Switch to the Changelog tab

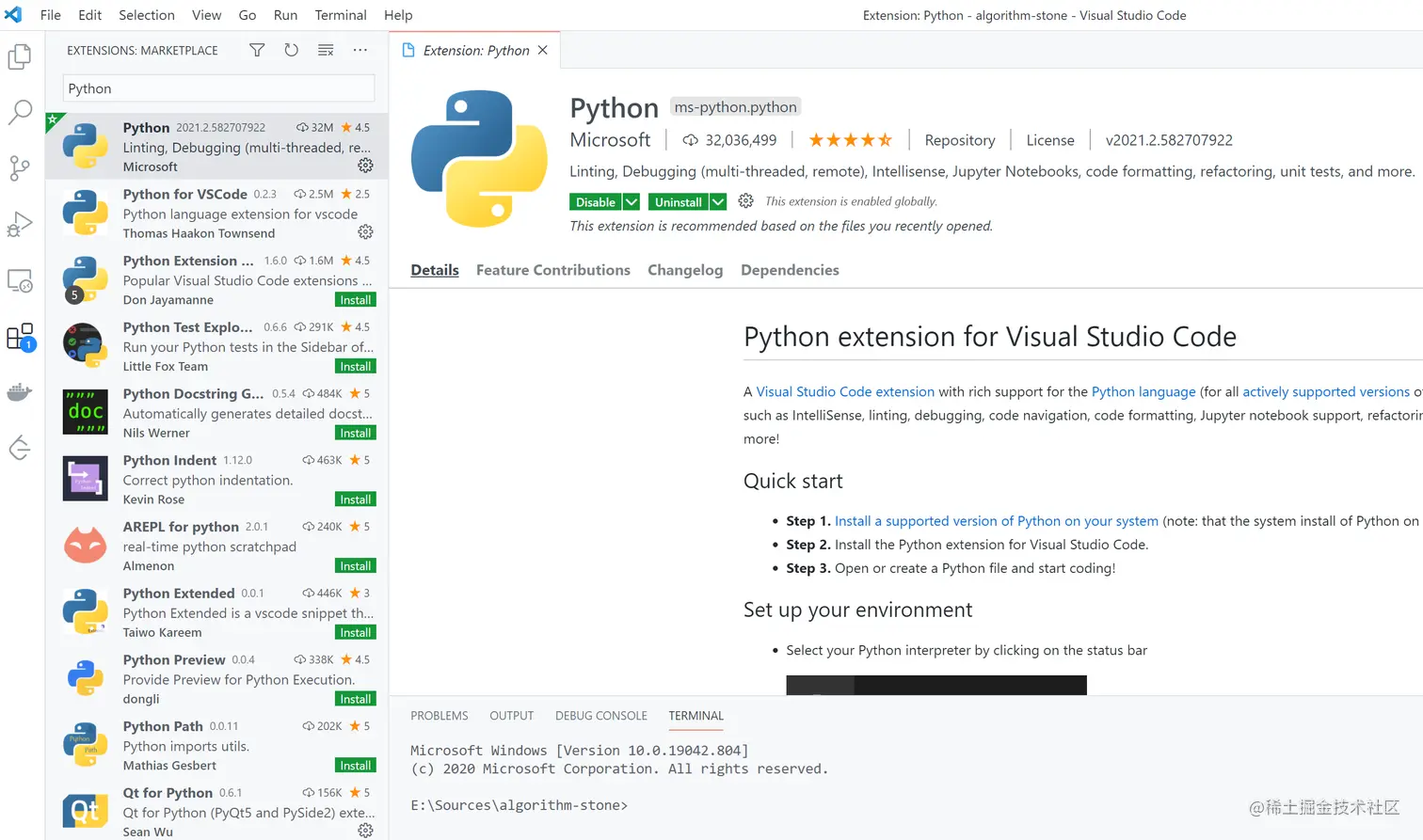[685, 270]
